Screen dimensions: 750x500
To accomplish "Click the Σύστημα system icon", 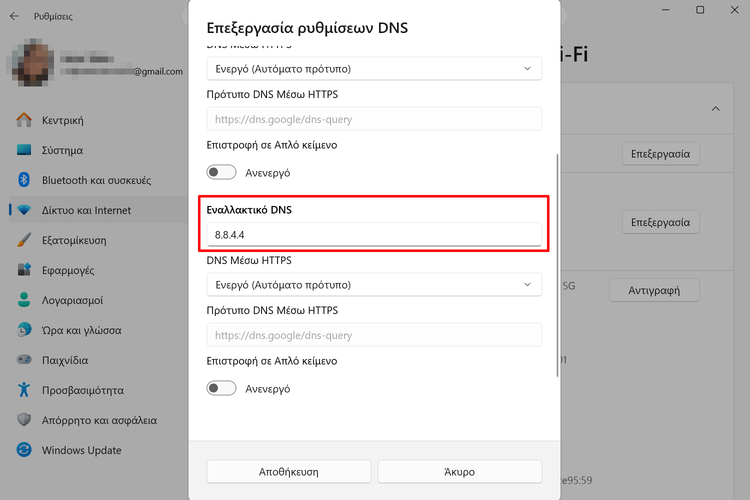I will click(25, 150).
